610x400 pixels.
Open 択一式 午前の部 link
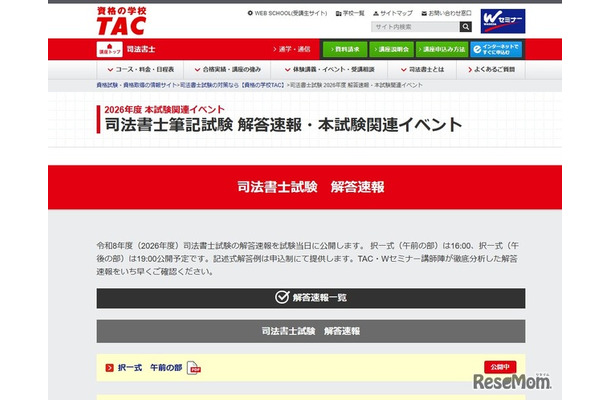[150, 368]
